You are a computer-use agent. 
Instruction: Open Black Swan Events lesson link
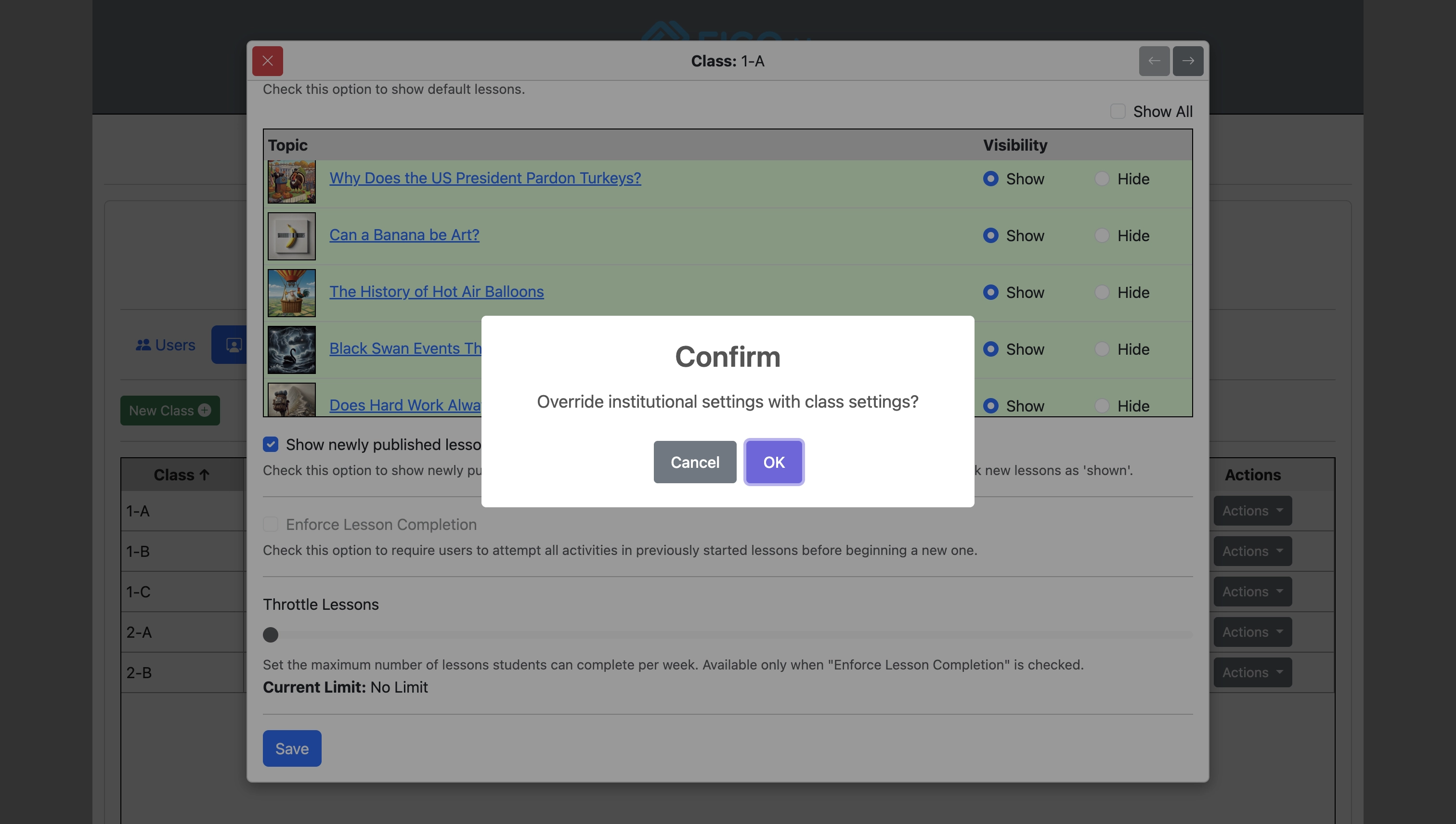pos(405,348)
